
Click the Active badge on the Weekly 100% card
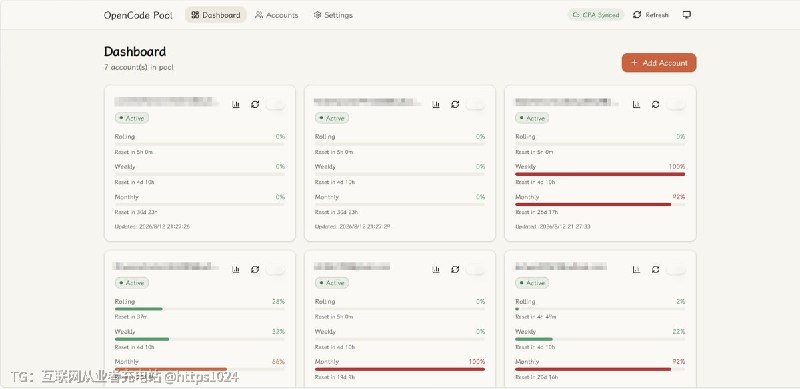(532, 118)
